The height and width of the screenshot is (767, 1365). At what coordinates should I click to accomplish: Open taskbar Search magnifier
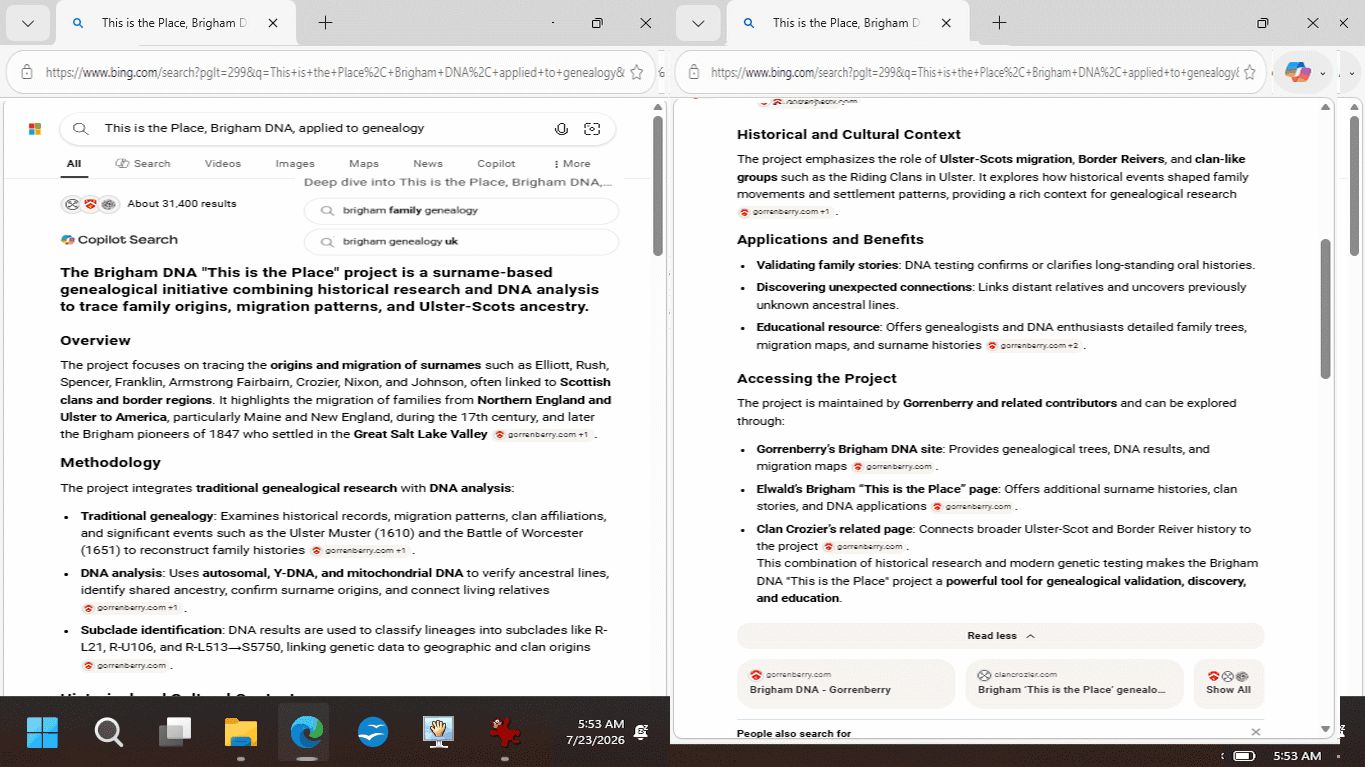click(108, 733)
